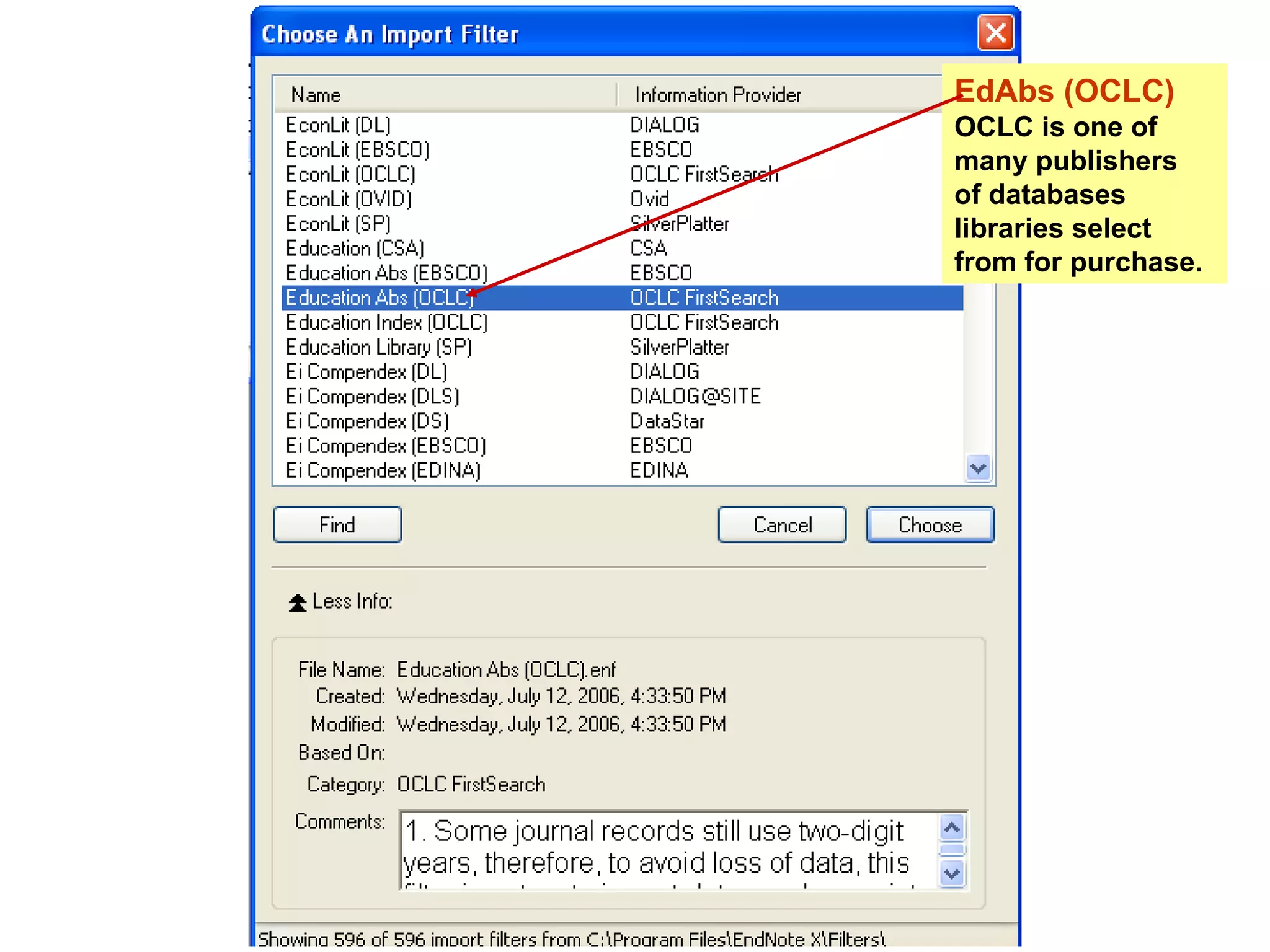Click the CSA provider cell

(x=649, y=249)
